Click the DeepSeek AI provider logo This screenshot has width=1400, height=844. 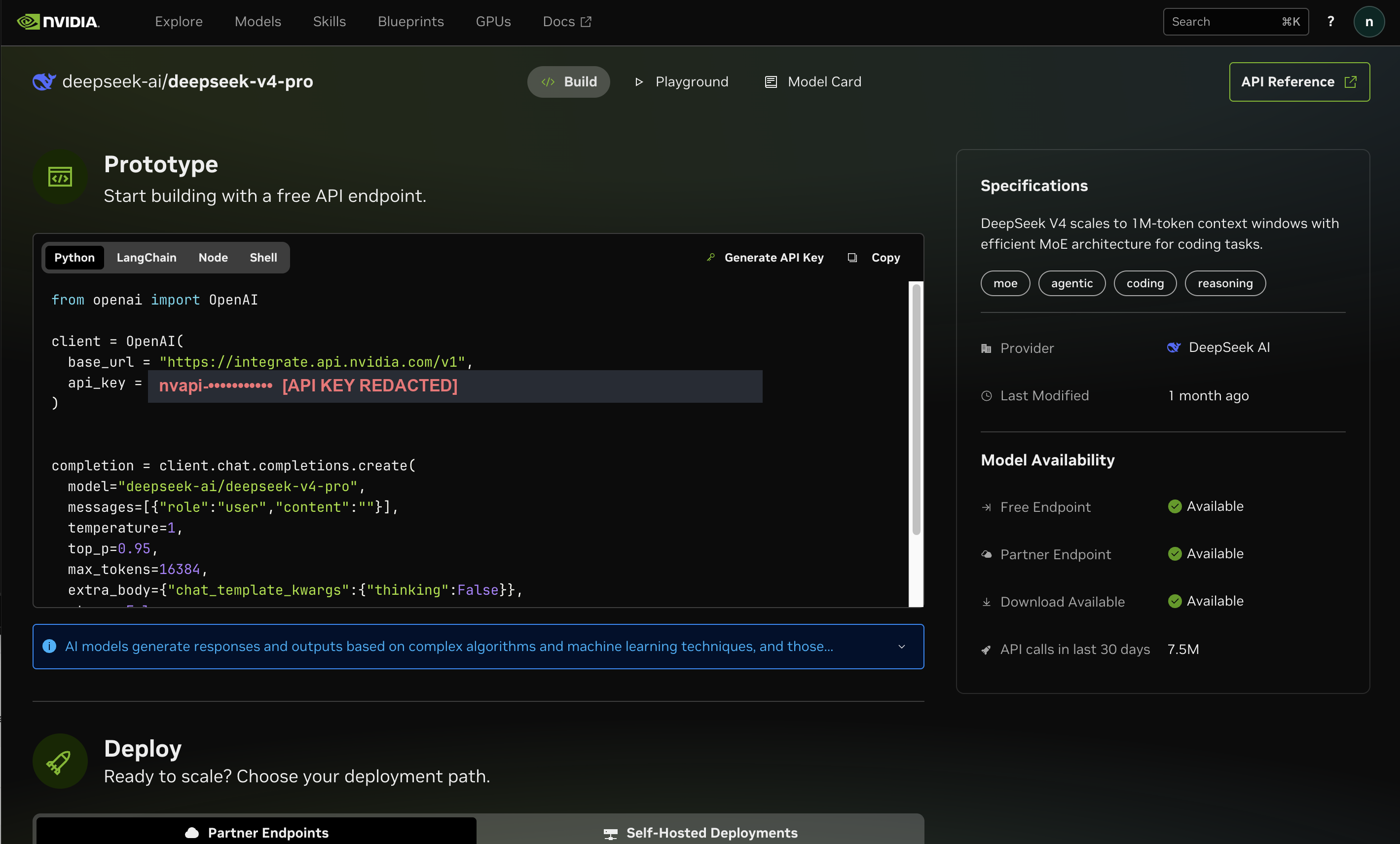pyautogui.click(x=1174, y=347)
